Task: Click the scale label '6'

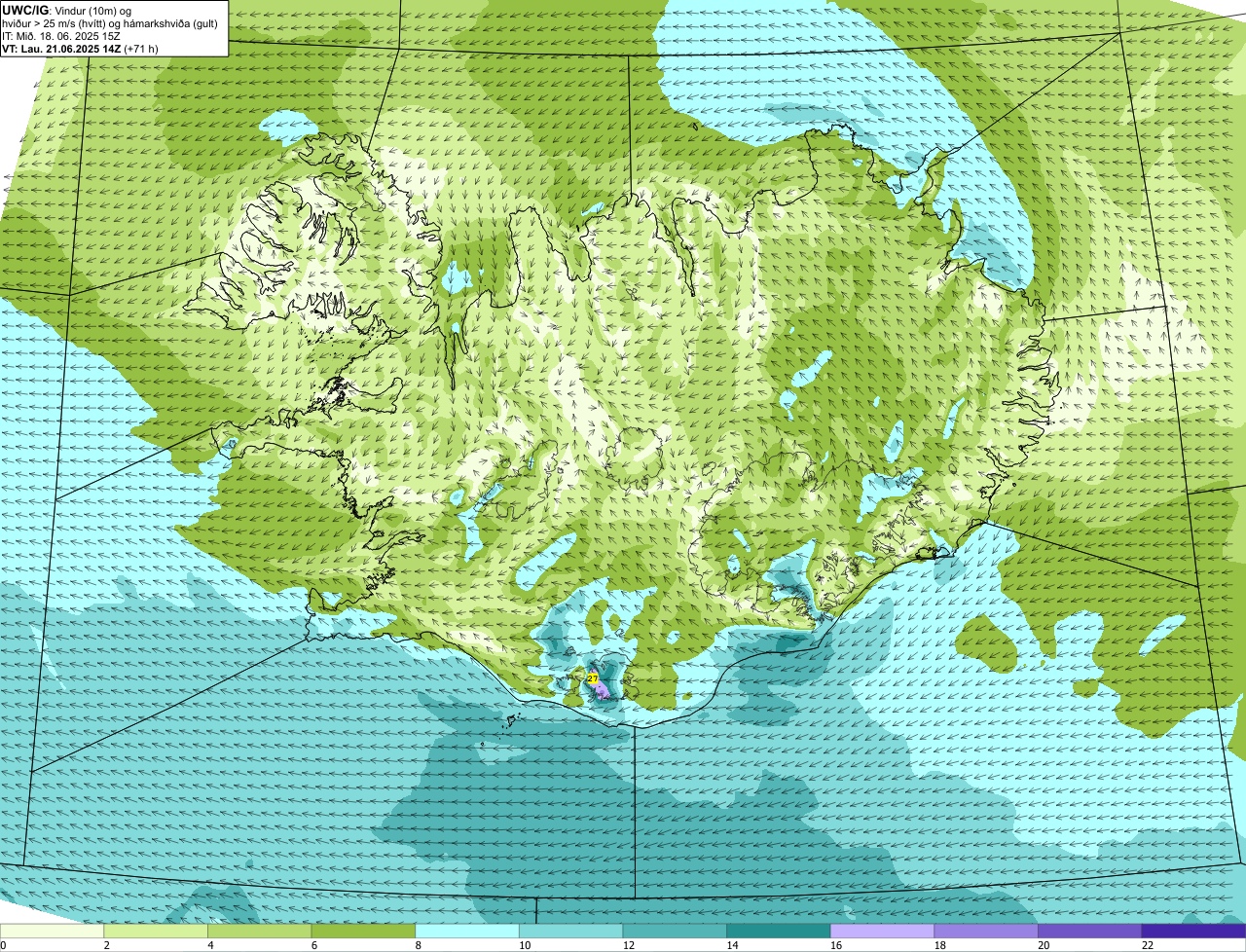Action: click(312, 945)
